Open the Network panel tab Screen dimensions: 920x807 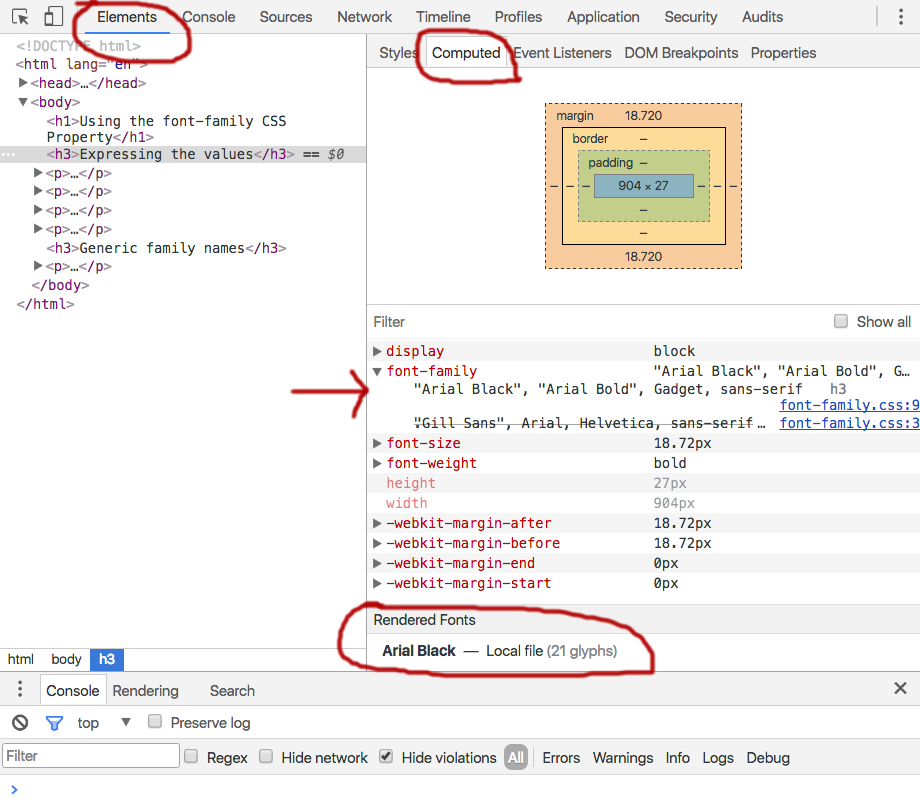click(x=364, y=17)
